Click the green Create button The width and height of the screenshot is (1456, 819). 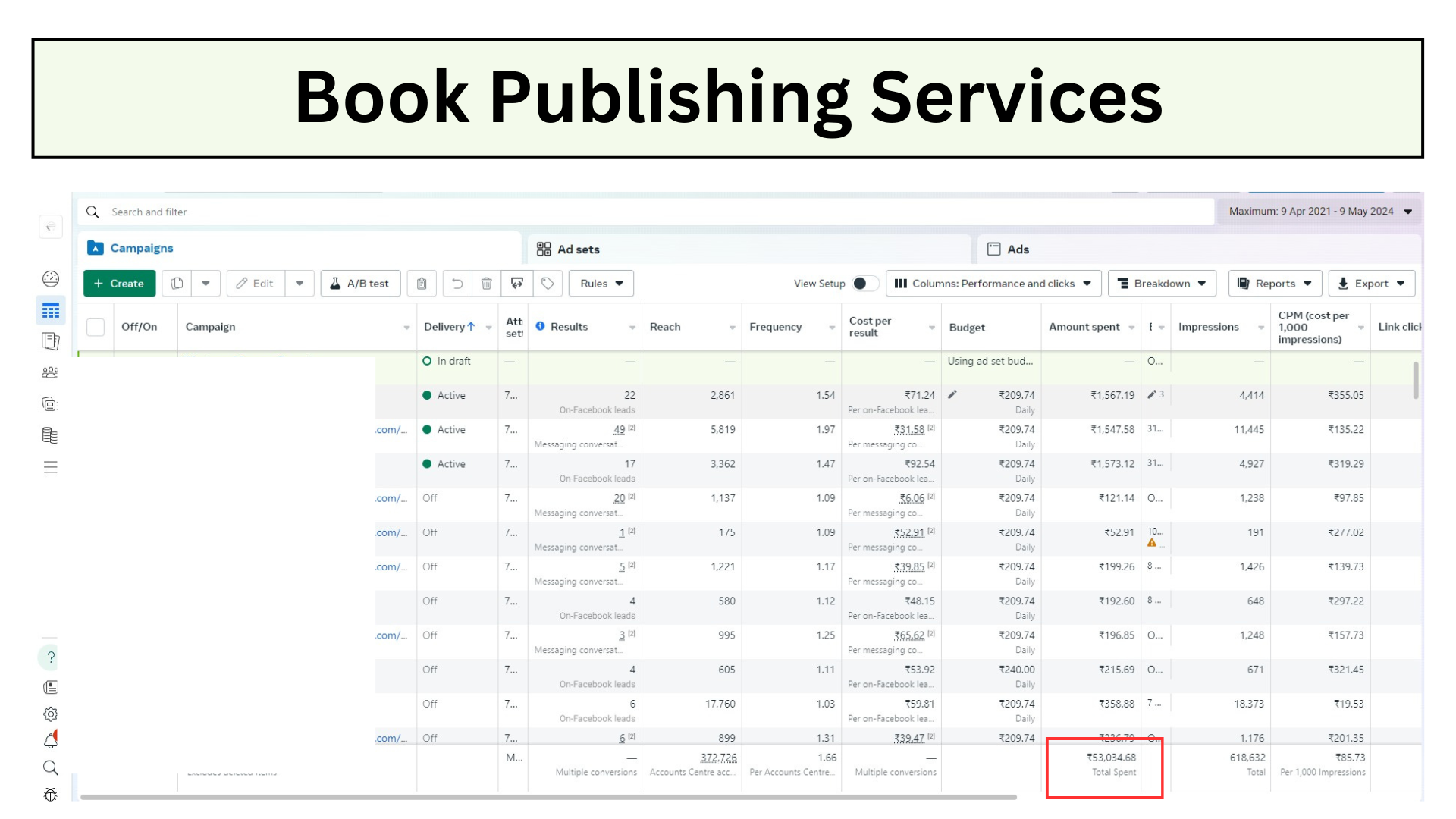119,284
